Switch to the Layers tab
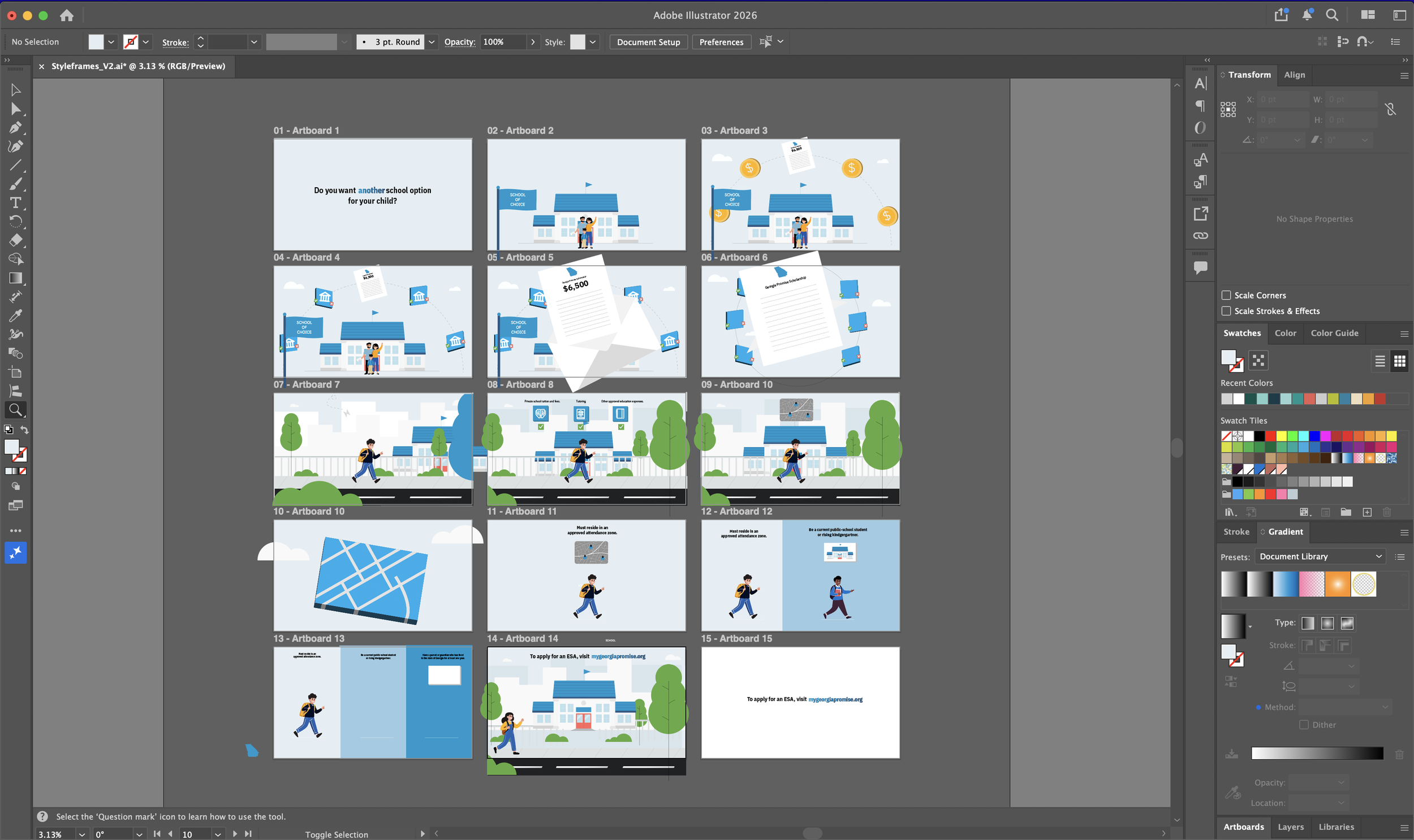 click(1291, 827)
